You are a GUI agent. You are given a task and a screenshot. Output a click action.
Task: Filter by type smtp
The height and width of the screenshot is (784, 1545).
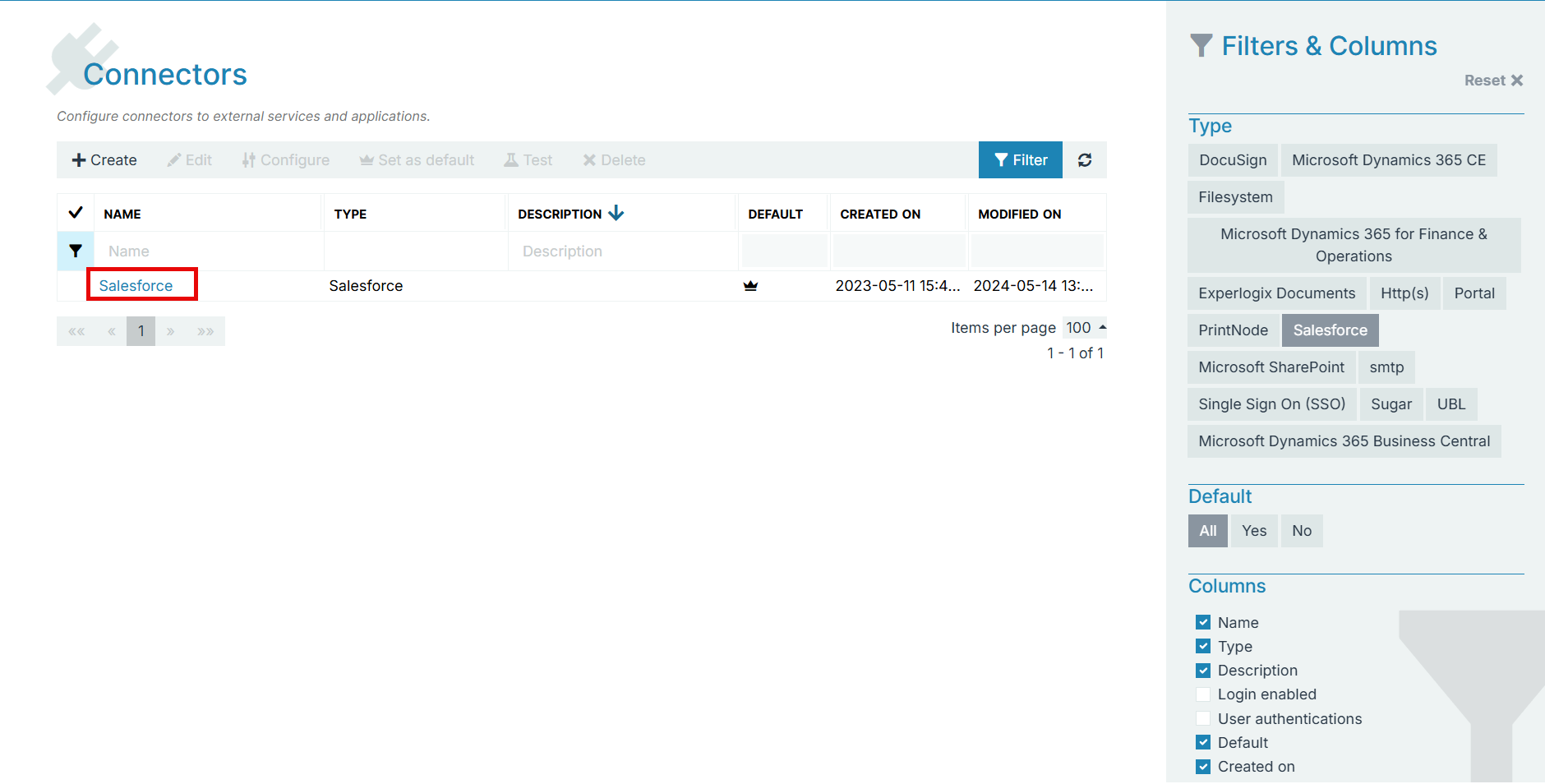coord(1386,367)
